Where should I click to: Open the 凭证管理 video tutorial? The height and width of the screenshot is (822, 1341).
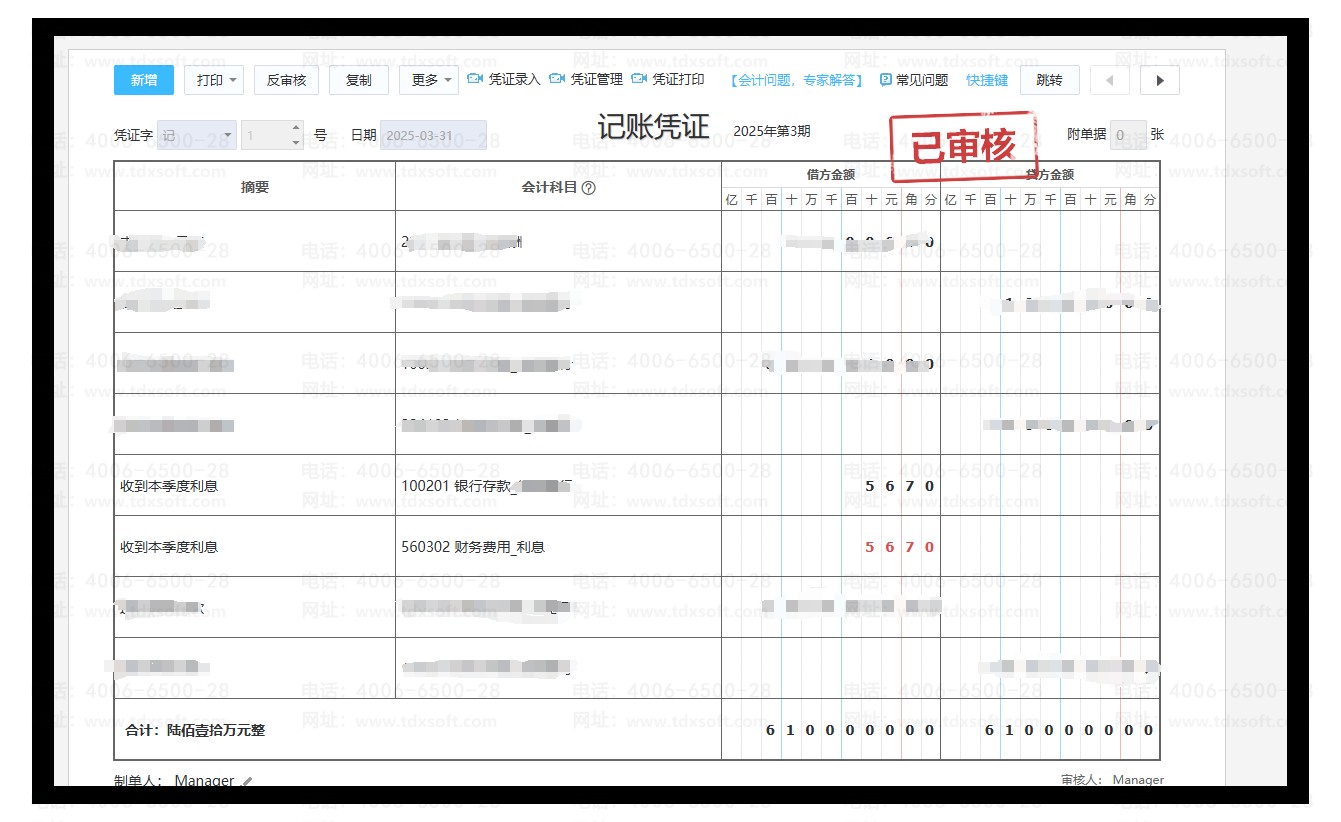tap(557, 79)
